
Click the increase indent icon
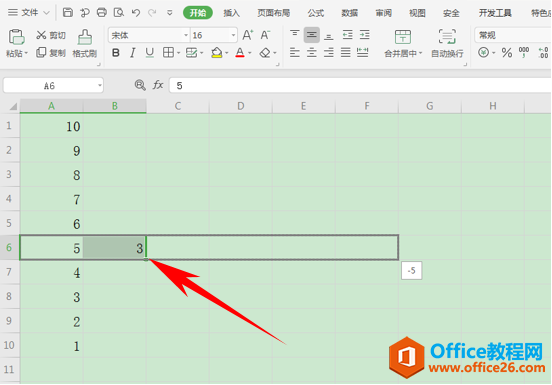365,35
